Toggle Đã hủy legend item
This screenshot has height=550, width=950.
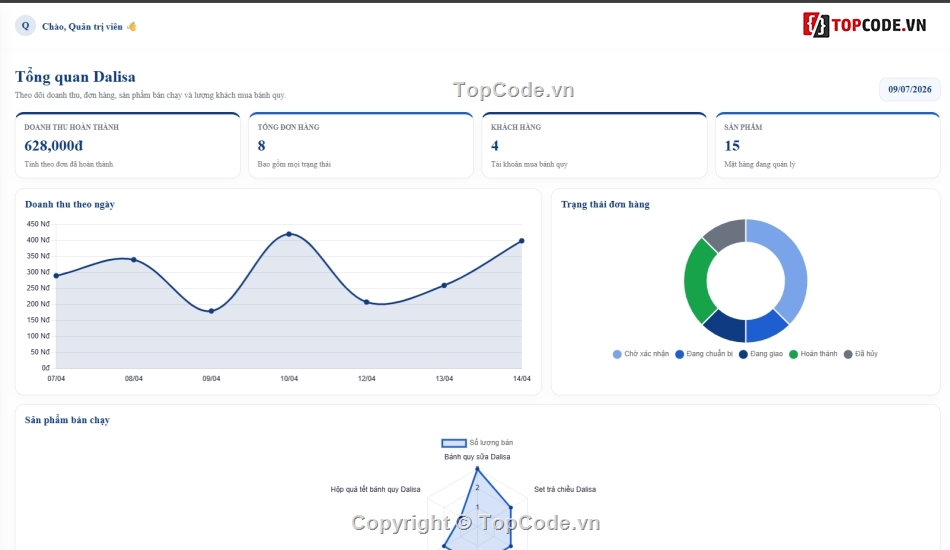point(860,354)
